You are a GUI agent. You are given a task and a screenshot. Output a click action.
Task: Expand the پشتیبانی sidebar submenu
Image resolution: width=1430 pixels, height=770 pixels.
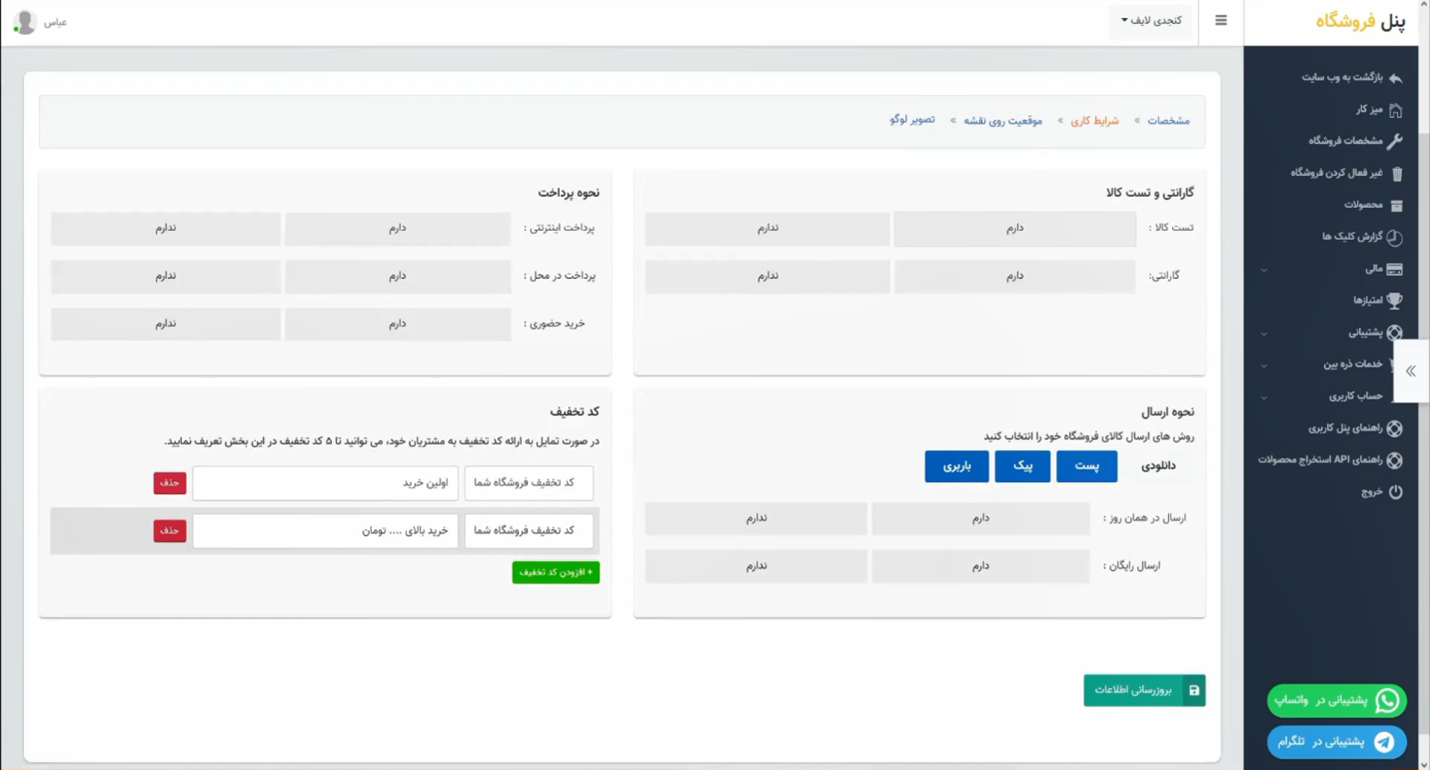click(1264, 333)
